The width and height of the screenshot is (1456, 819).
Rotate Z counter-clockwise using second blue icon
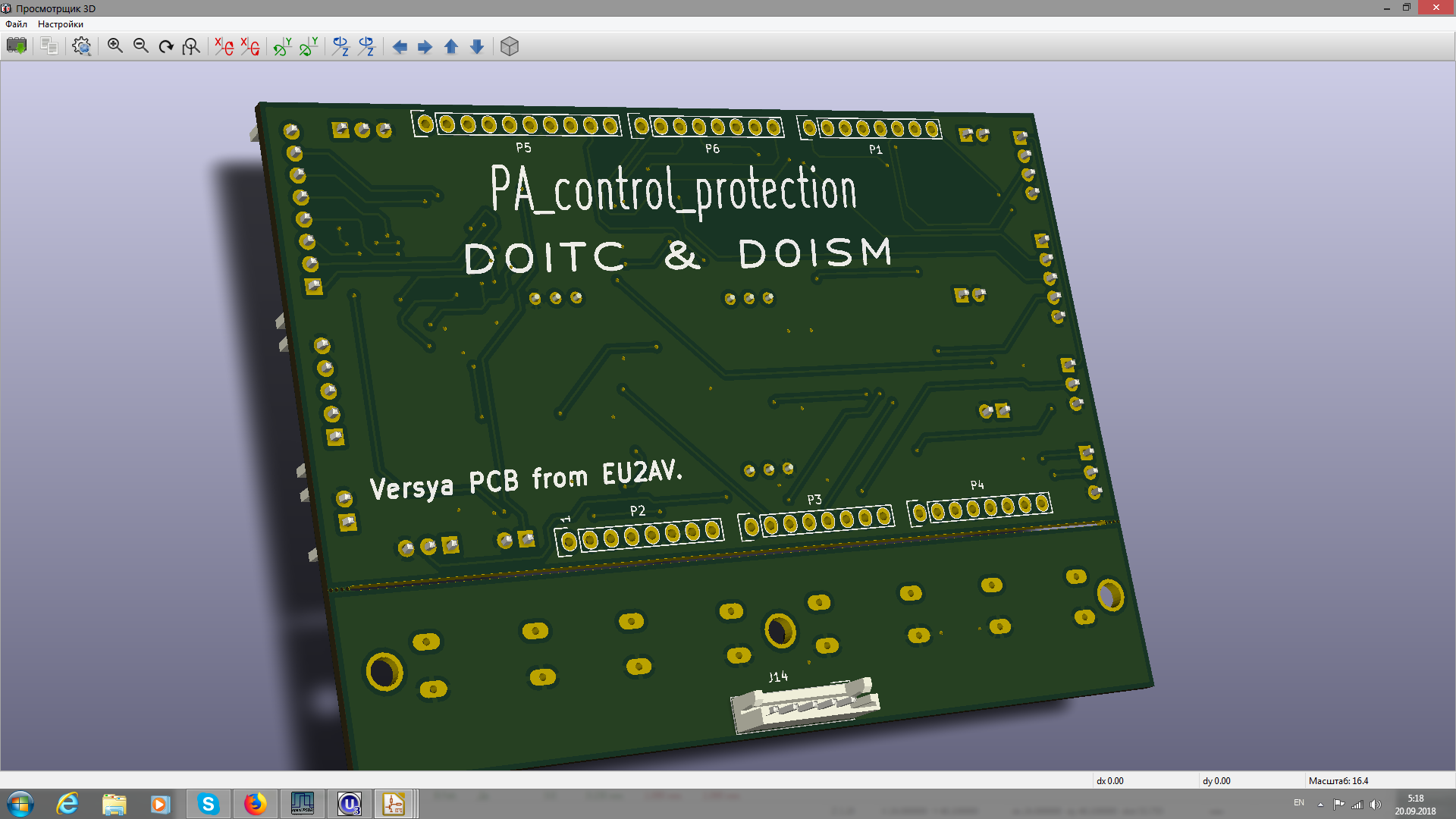[366, 46]
